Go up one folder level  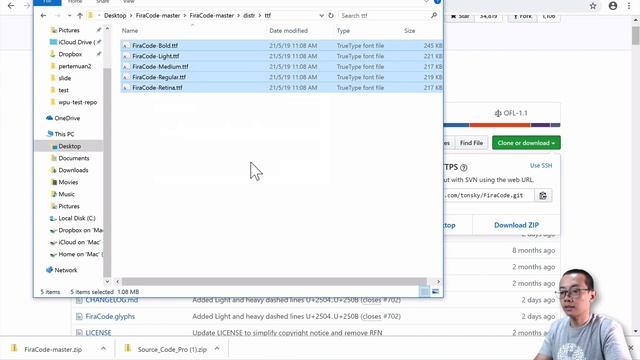[x=80, y=16]
